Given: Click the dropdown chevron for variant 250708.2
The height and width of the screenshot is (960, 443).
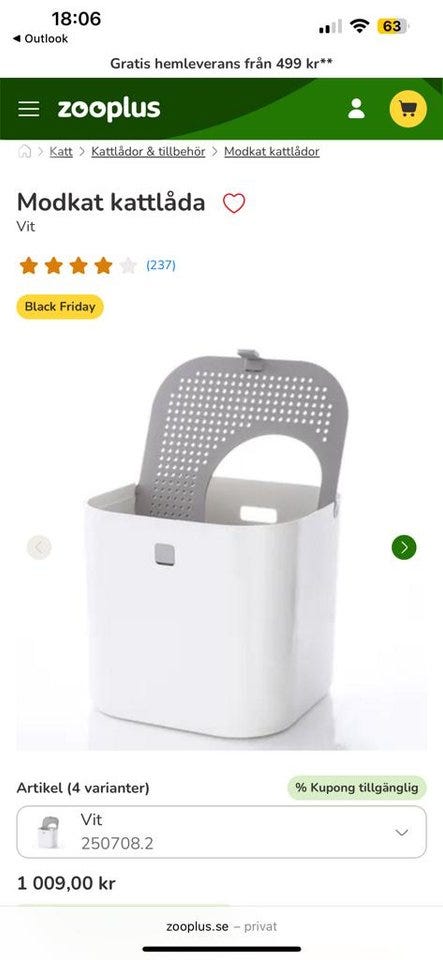Looking at the screenshot, I should point(402,832).
